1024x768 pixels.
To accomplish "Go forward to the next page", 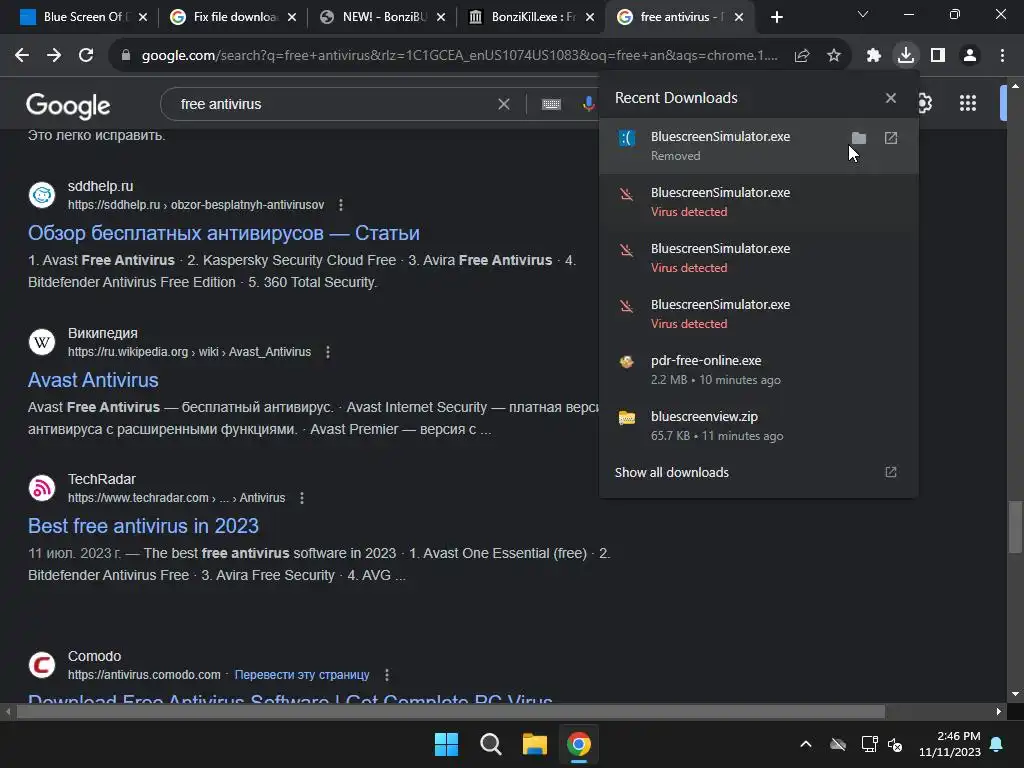I will point(54,56).
